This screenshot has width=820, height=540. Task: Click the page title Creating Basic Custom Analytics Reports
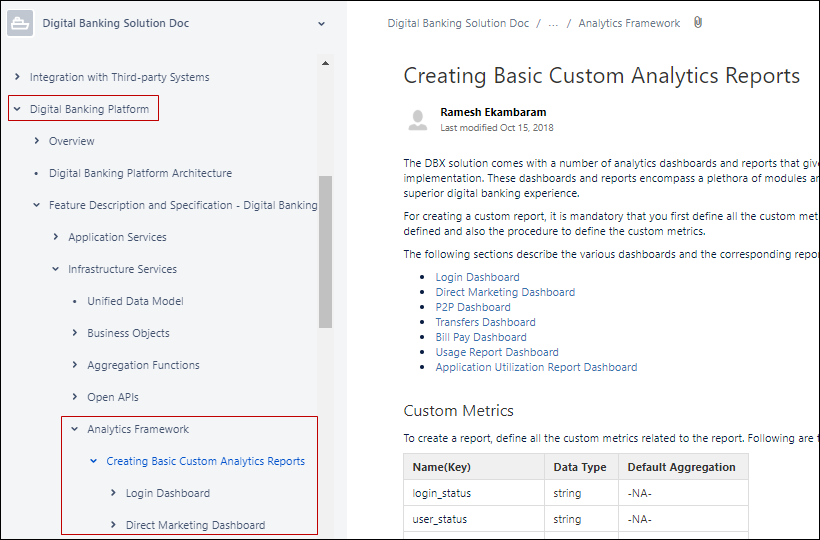tap(601, 76)
